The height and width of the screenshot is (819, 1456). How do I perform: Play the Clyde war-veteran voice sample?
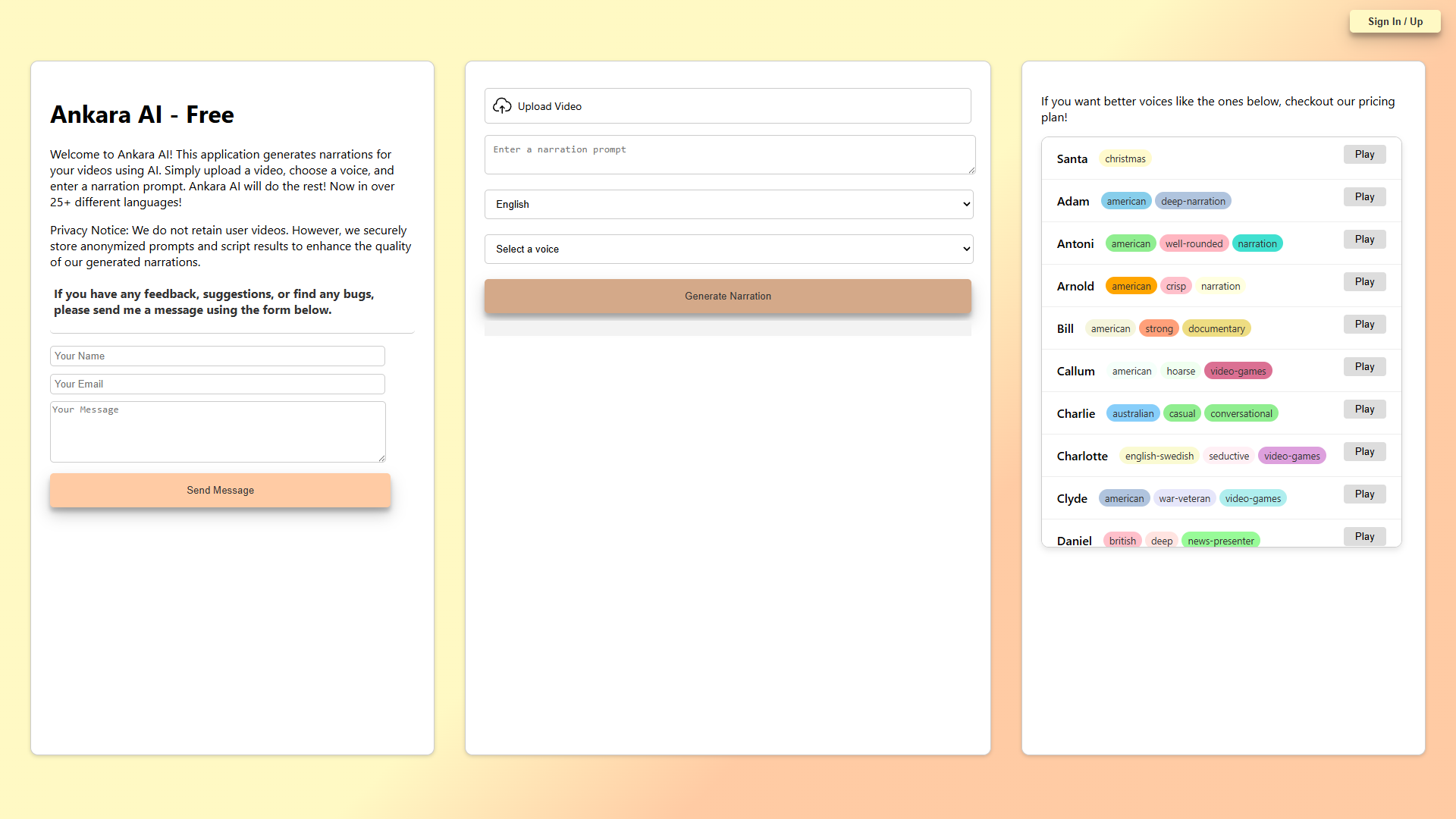click(x=1364, y=494)
